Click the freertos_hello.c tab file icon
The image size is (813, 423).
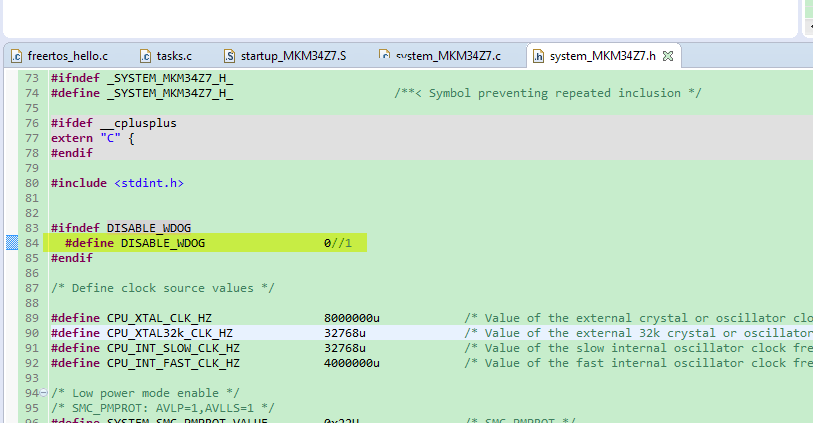coord(17,56)
